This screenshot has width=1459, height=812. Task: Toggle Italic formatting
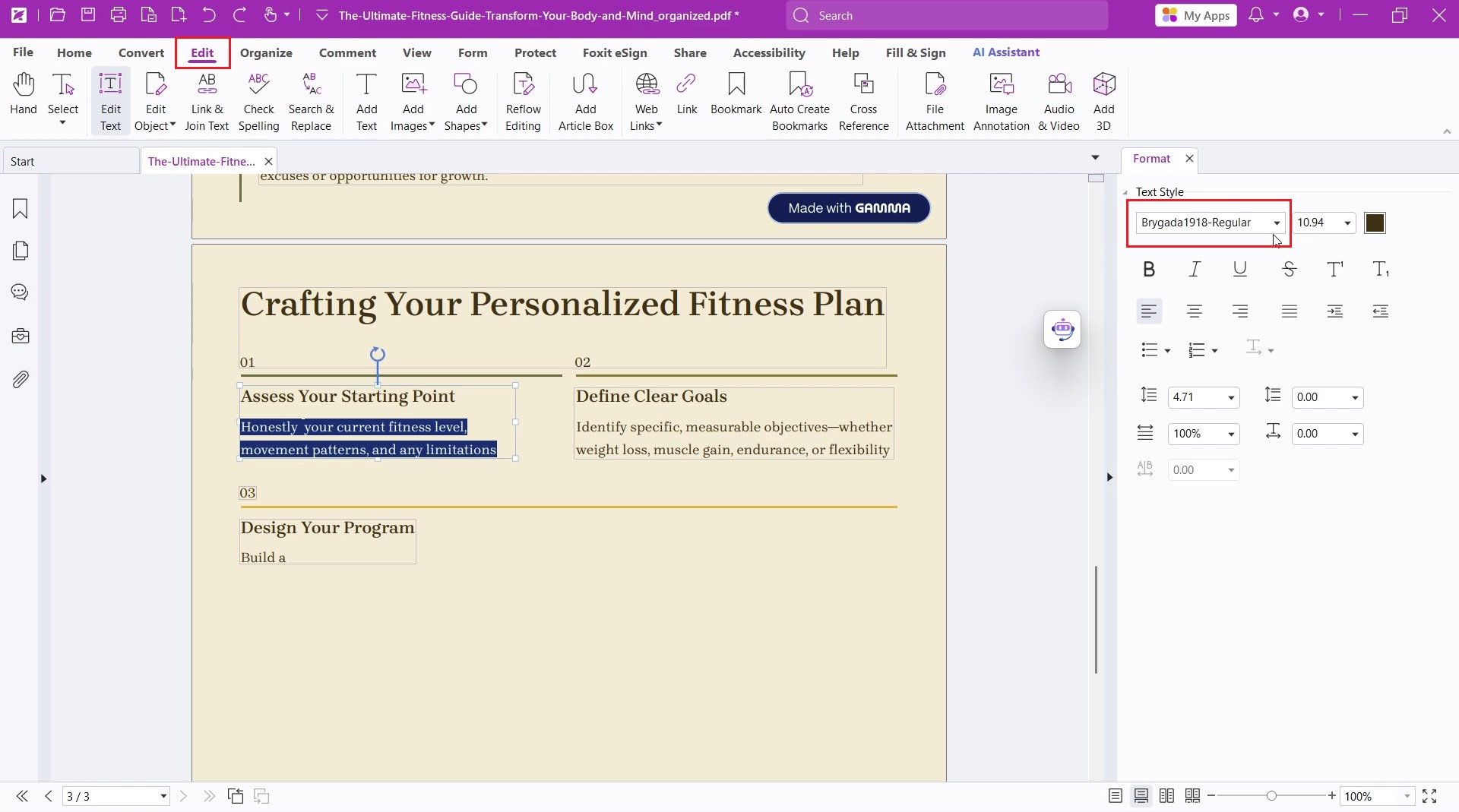(x=1195, y=269)
